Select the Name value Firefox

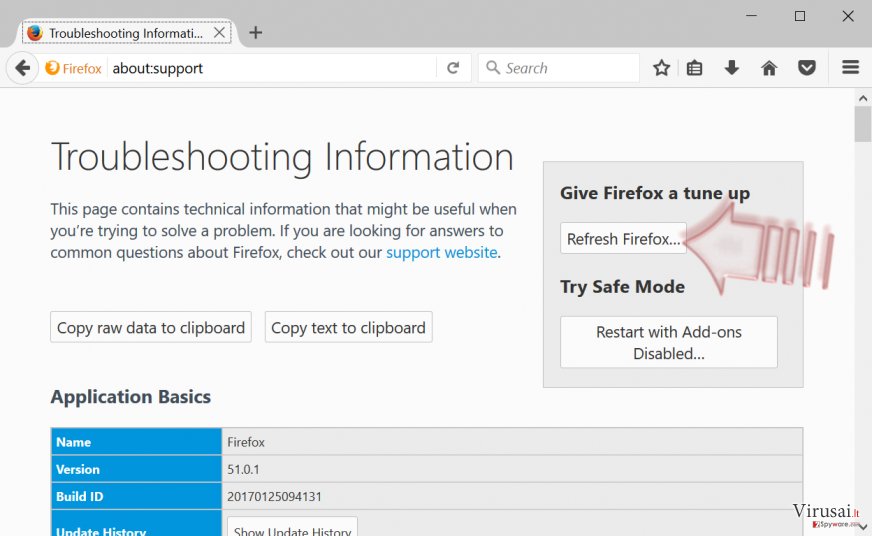pyautogui.click(x=246, y=442)
